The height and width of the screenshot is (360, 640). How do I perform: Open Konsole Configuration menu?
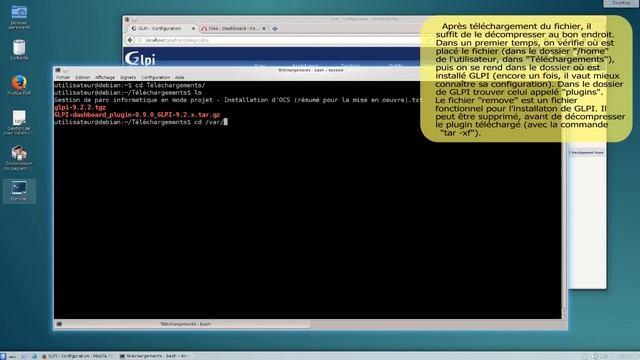click(156, 77)
